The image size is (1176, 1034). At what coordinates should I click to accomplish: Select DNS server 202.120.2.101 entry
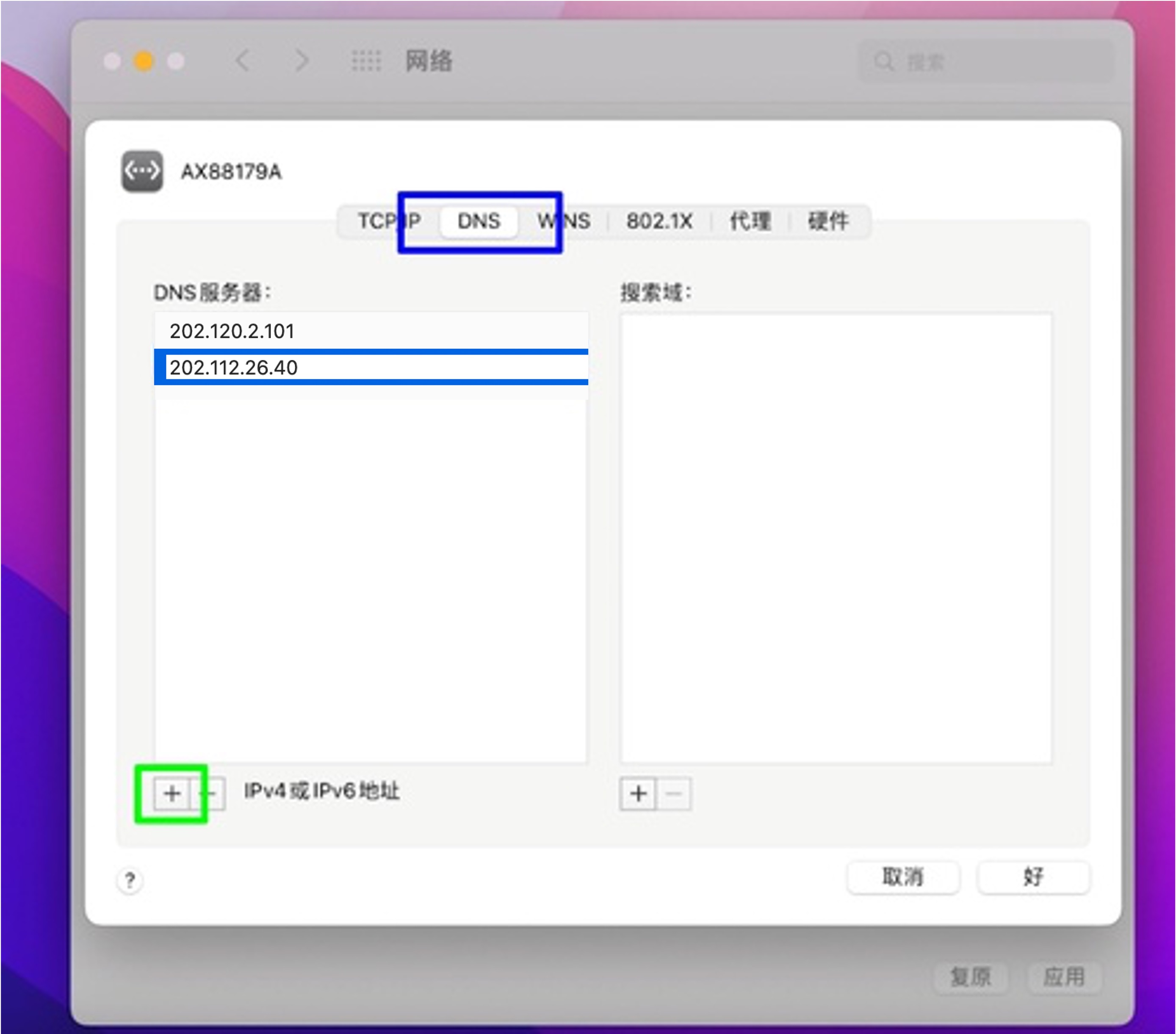click(x=232, y=332)
